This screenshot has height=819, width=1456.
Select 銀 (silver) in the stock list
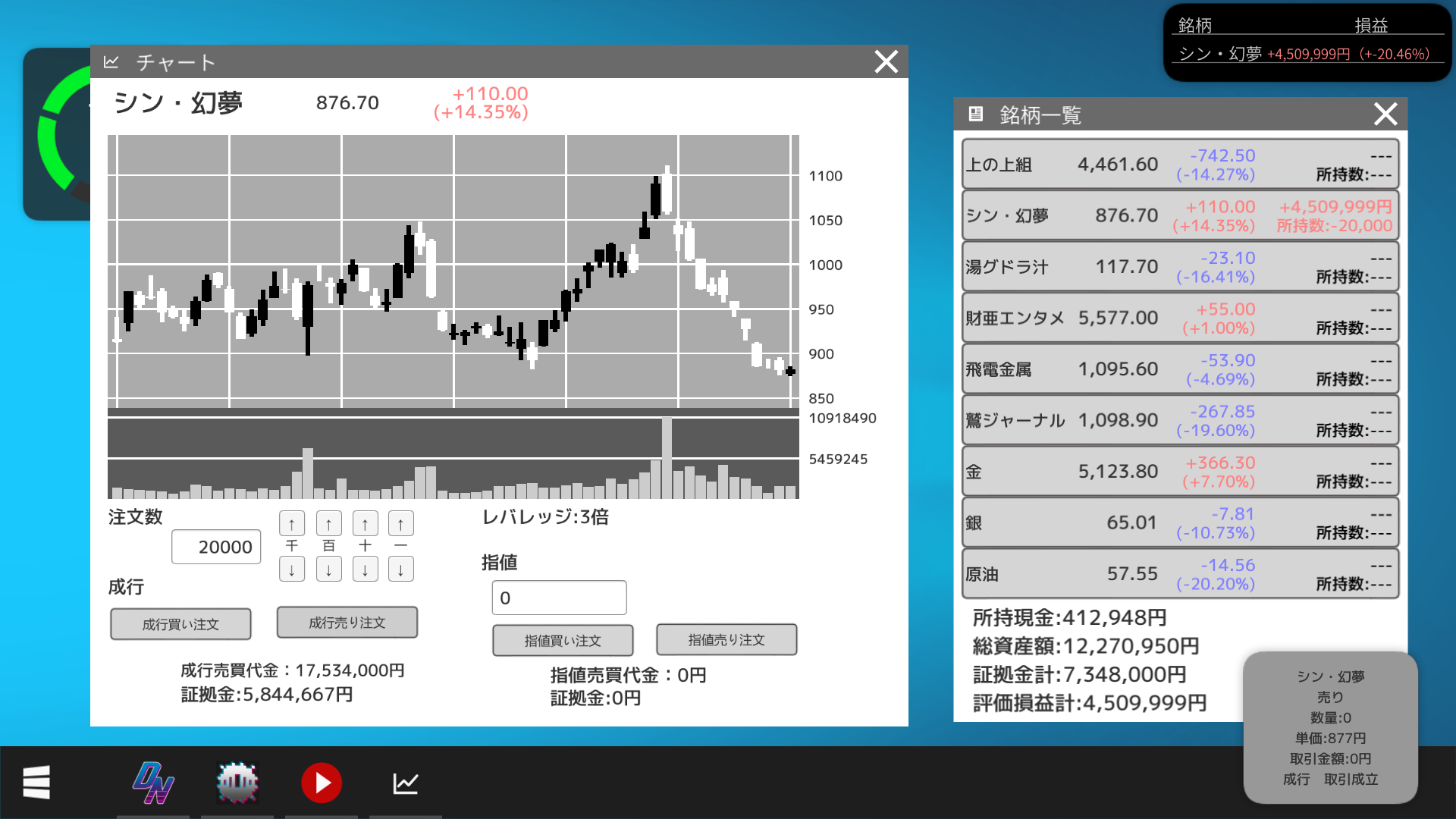pyautogui.click(x=1180, y=522)
